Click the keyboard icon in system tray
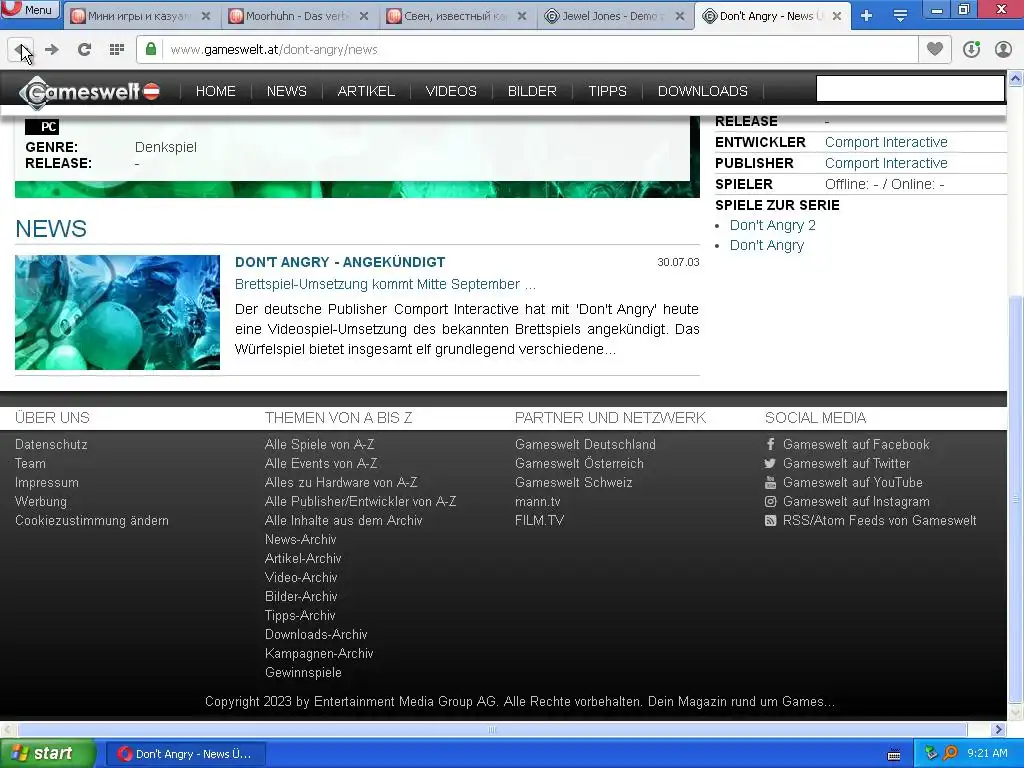This screenshot has width=1024, height=768. click(894, 755)
